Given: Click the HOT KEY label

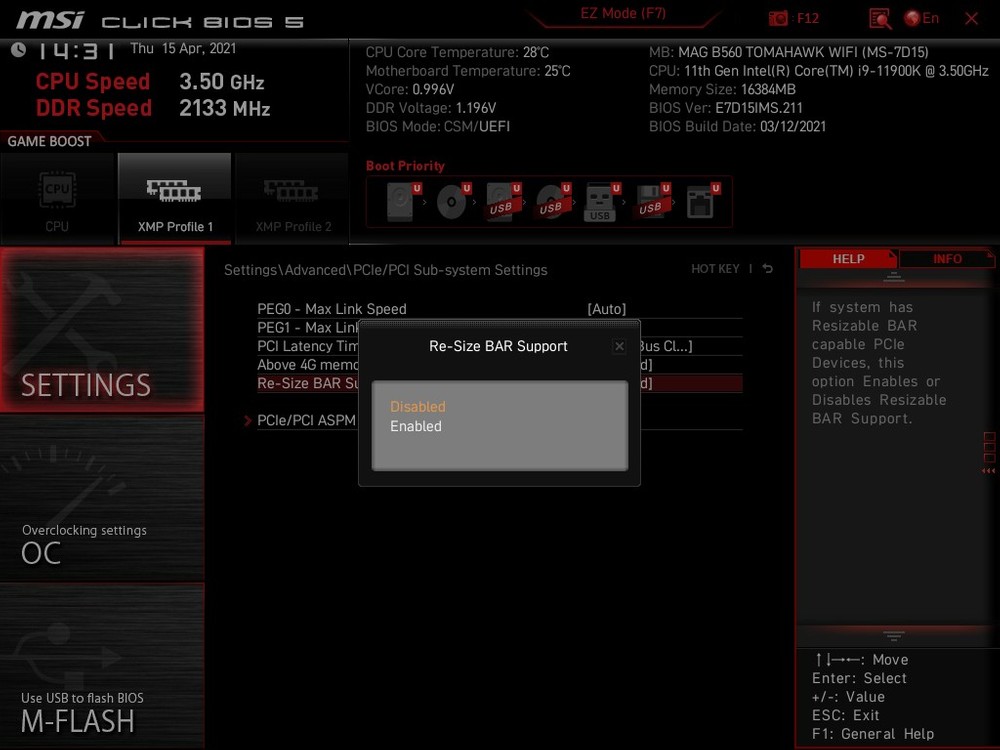Looking at the screenshot, I should (715, 269).
